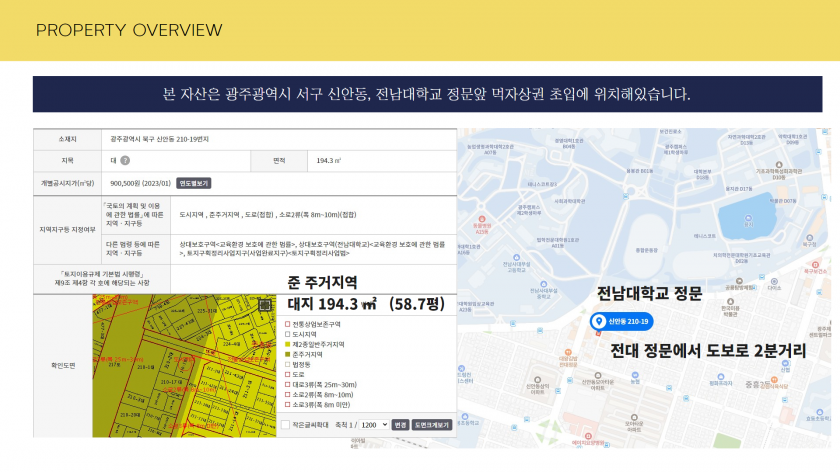840x472 pixels.
Task: Click the 도로 legend box
Action: 288,374
